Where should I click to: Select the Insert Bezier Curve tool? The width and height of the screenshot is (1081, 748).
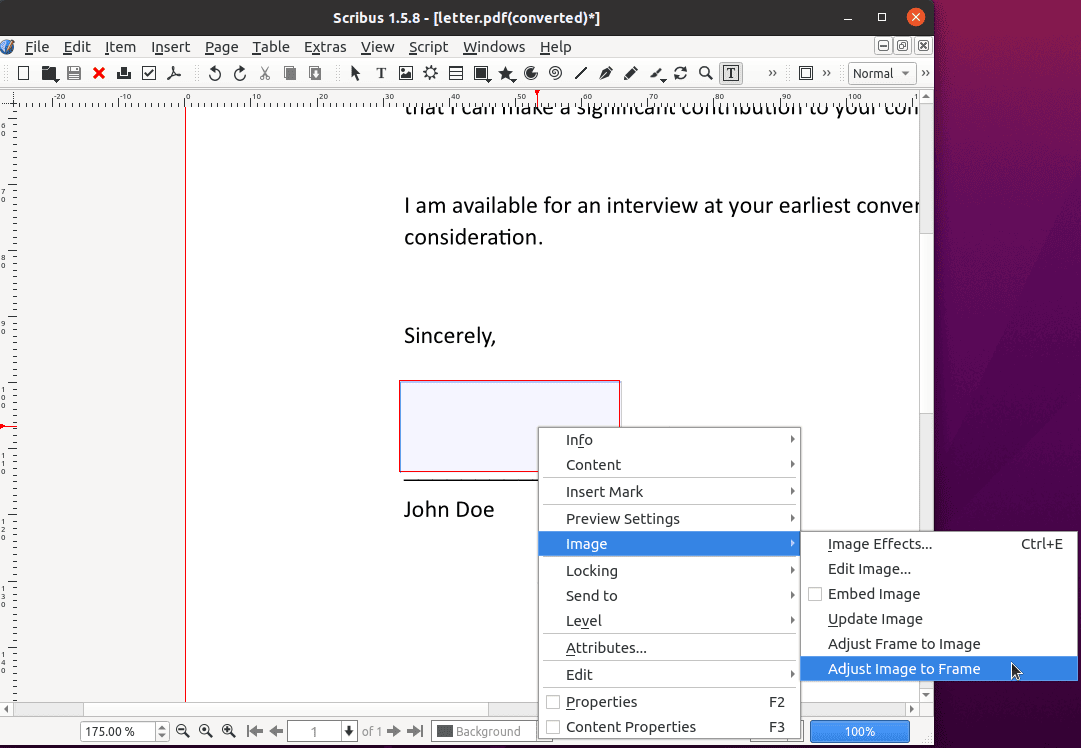605,73
